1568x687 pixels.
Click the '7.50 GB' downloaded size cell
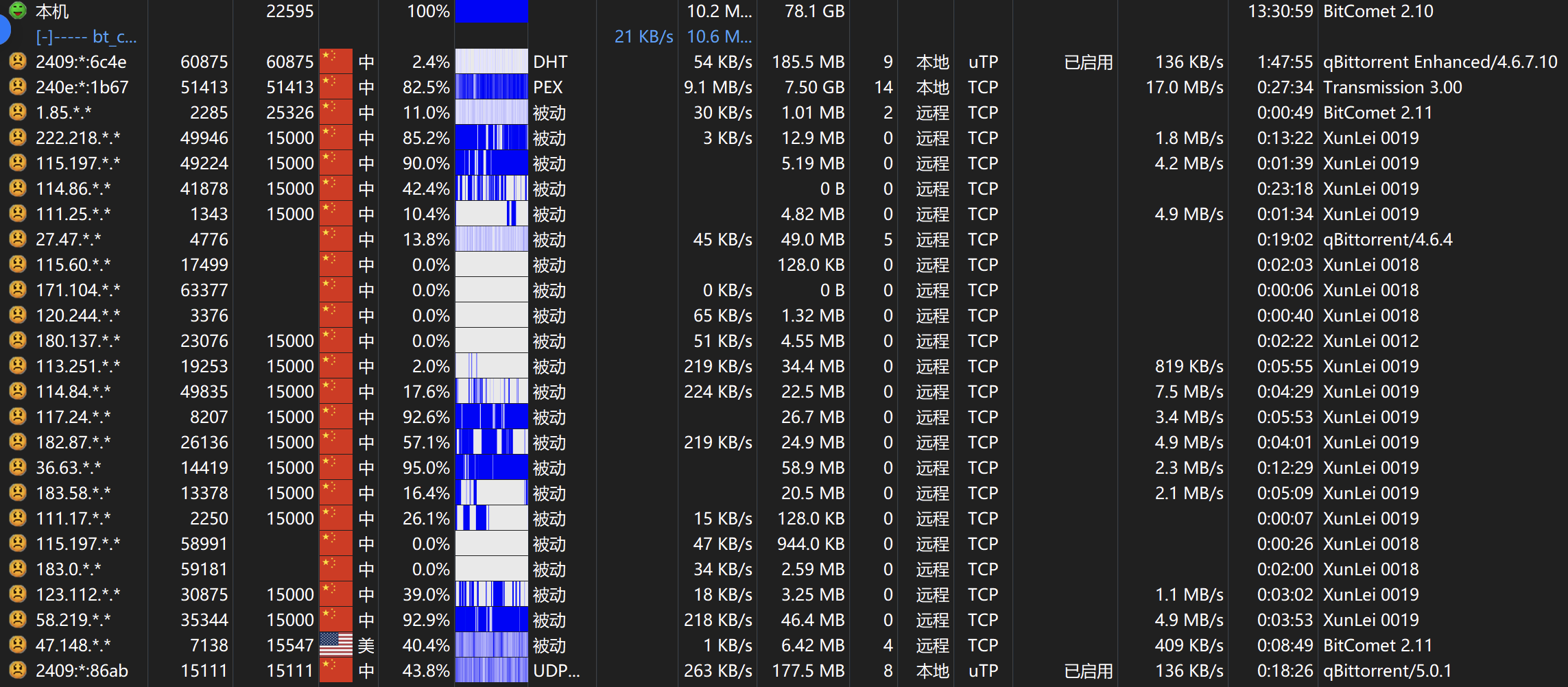click(x=814, y=87)
